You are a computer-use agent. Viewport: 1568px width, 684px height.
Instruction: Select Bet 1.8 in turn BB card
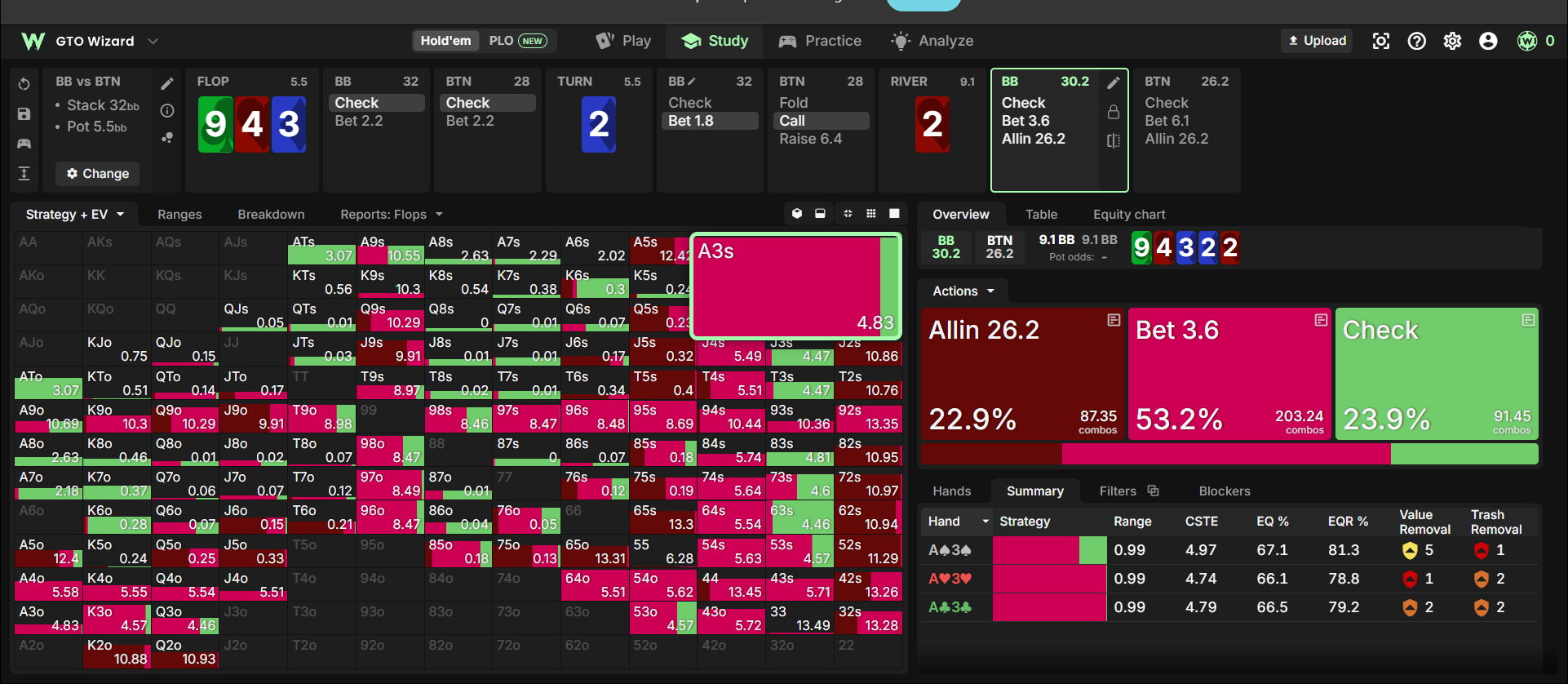pyautogui.click(x=710, y=121)
